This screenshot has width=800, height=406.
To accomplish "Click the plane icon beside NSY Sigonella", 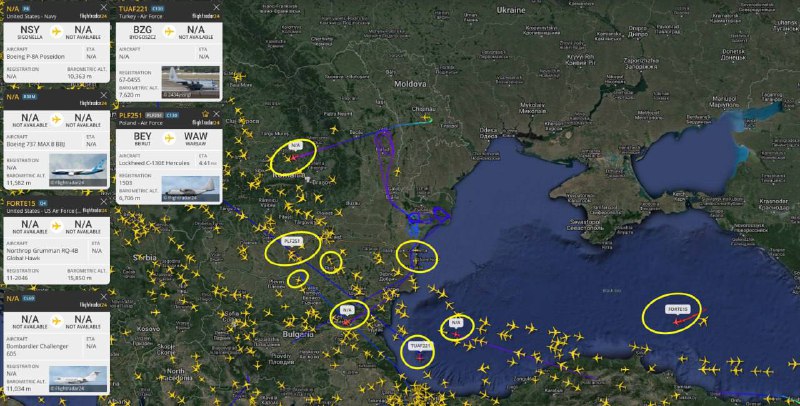I will [x=57, y=32].
